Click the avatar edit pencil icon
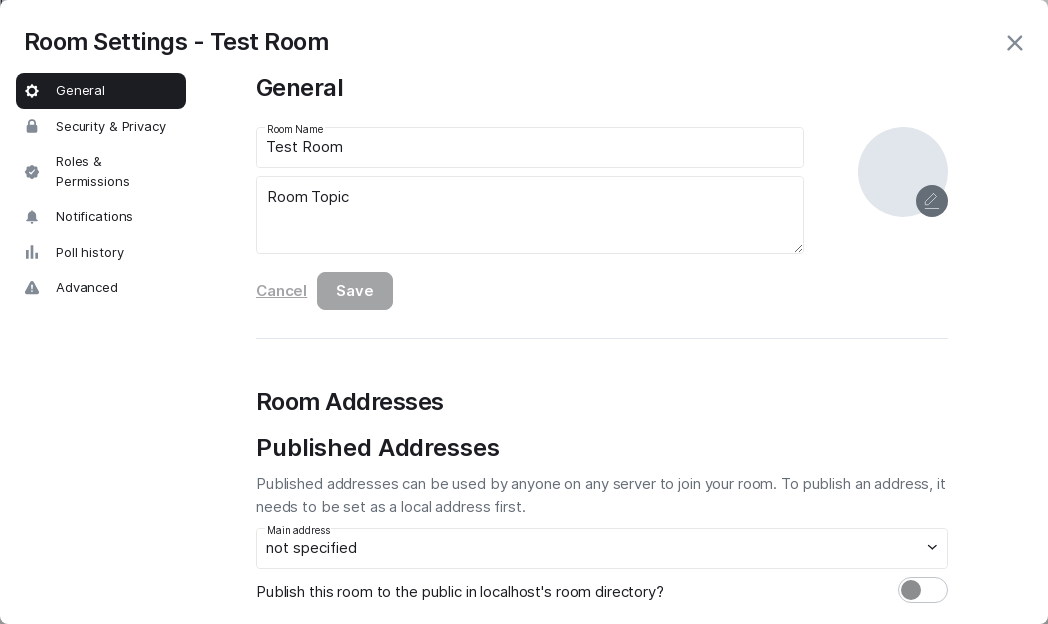The height and width of the screenshot is (624, 1048). click(931, 201)
